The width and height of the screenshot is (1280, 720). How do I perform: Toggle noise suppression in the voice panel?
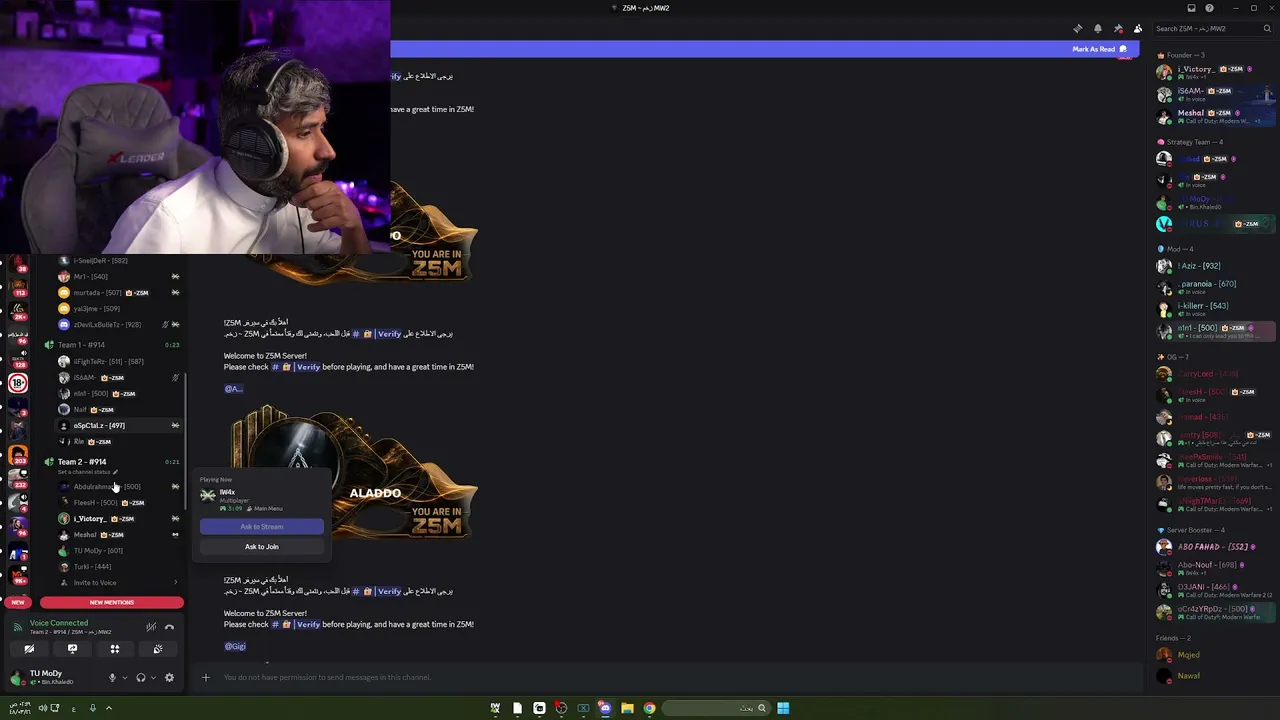click(151, 627)
